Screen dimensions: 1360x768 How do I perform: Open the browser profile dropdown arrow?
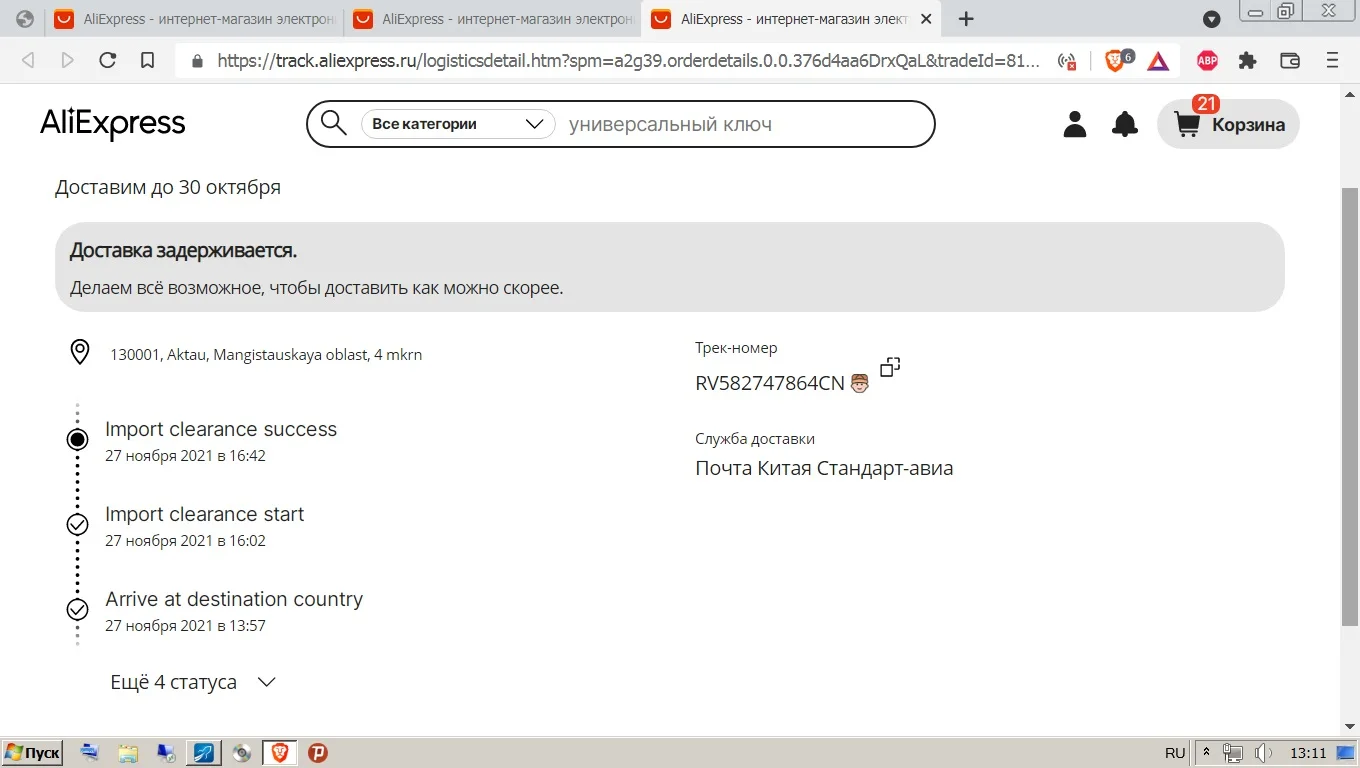[1212, 19]
